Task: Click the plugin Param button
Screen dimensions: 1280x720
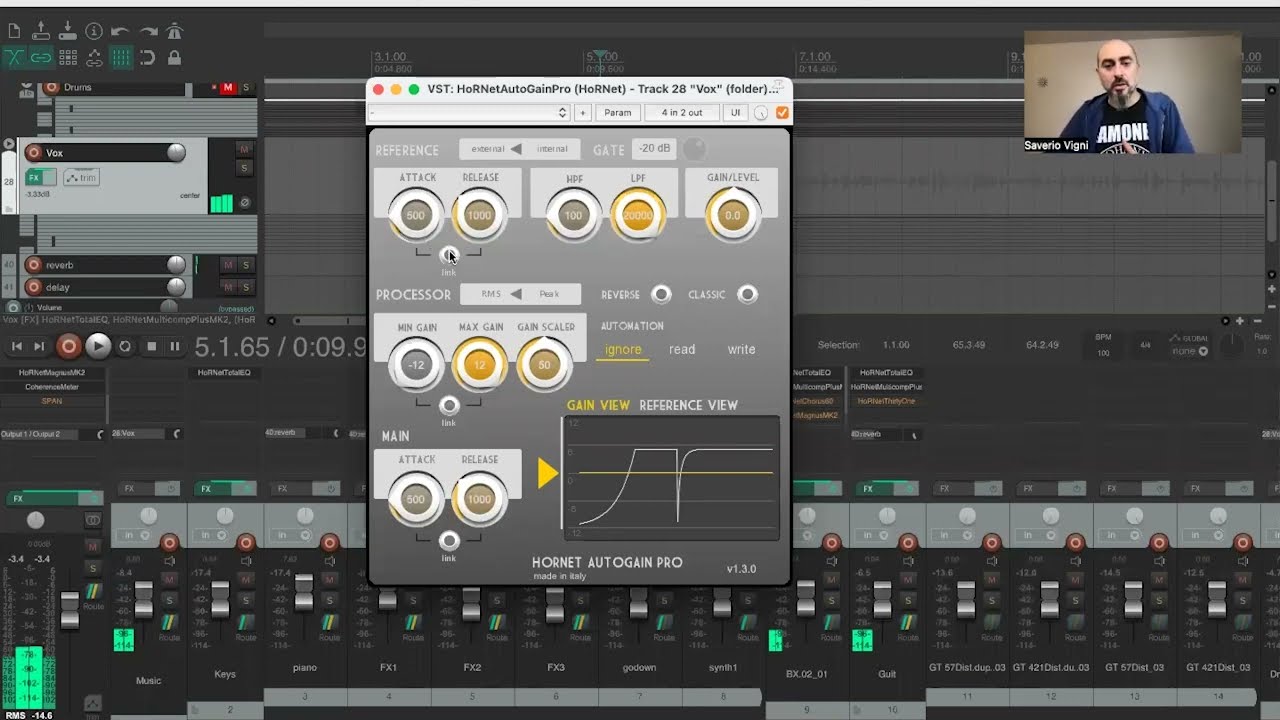Action: [617, 113]
